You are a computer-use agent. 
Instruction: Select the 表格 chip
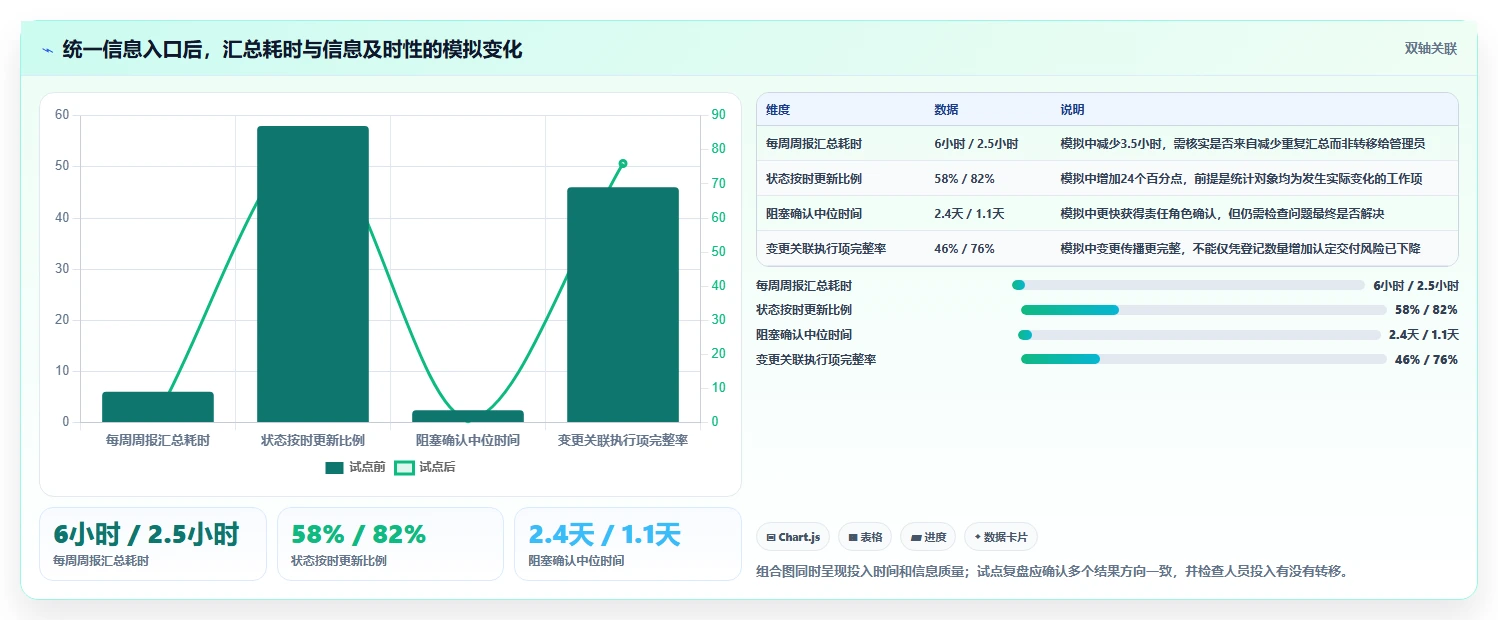(x=865, y=537)
